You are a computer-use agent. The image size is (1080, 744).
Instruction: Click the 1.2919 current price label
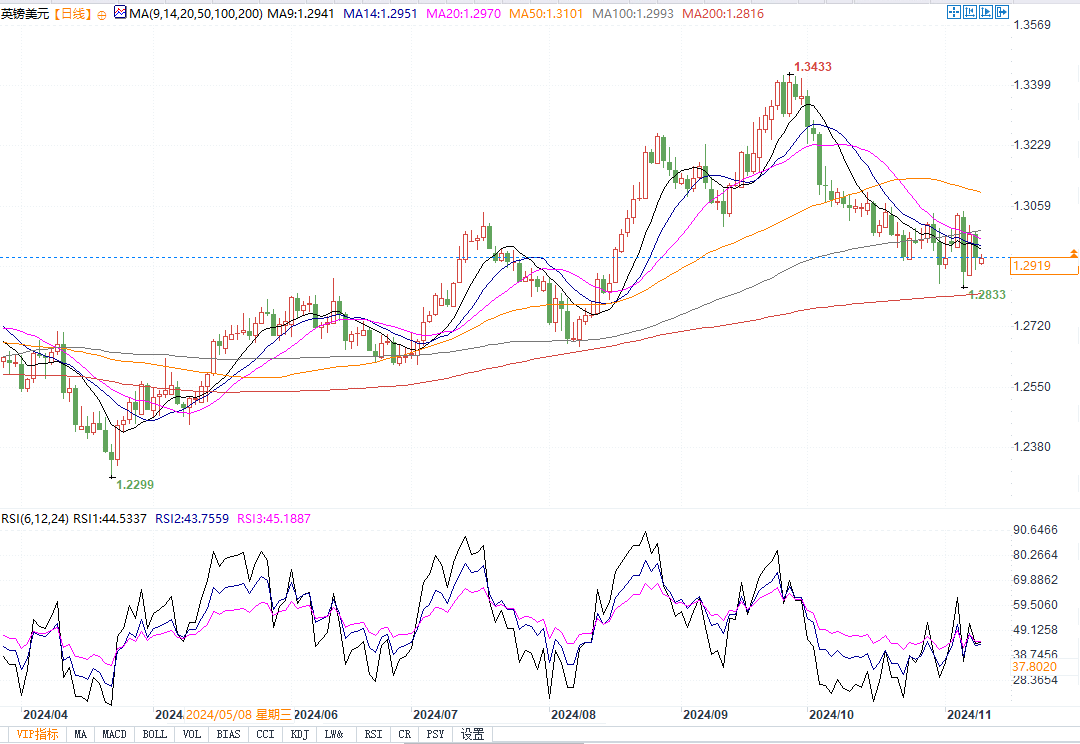point(1030,266)
